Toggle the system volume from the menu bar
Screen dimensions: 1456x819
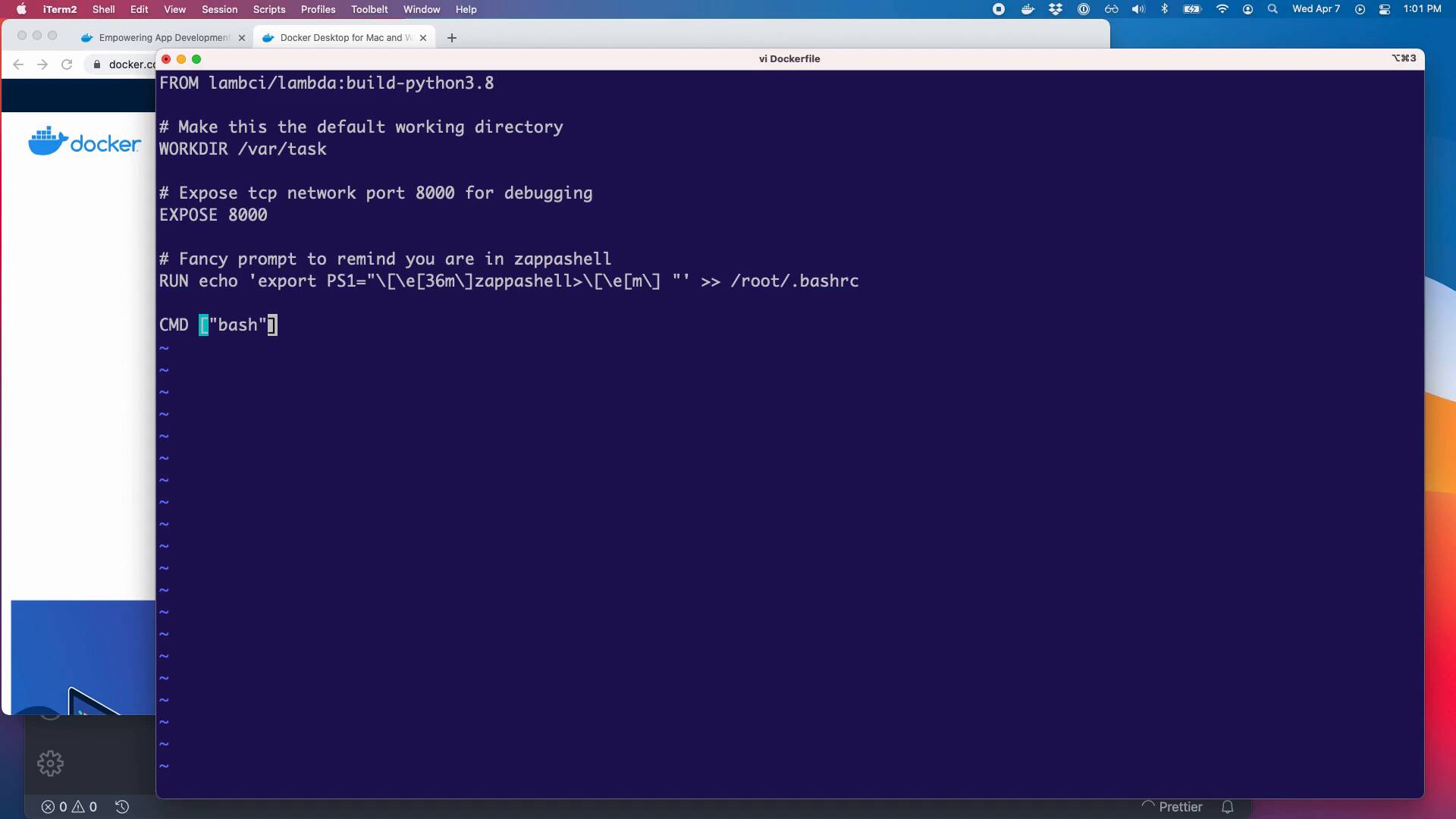pos(1137,9)
